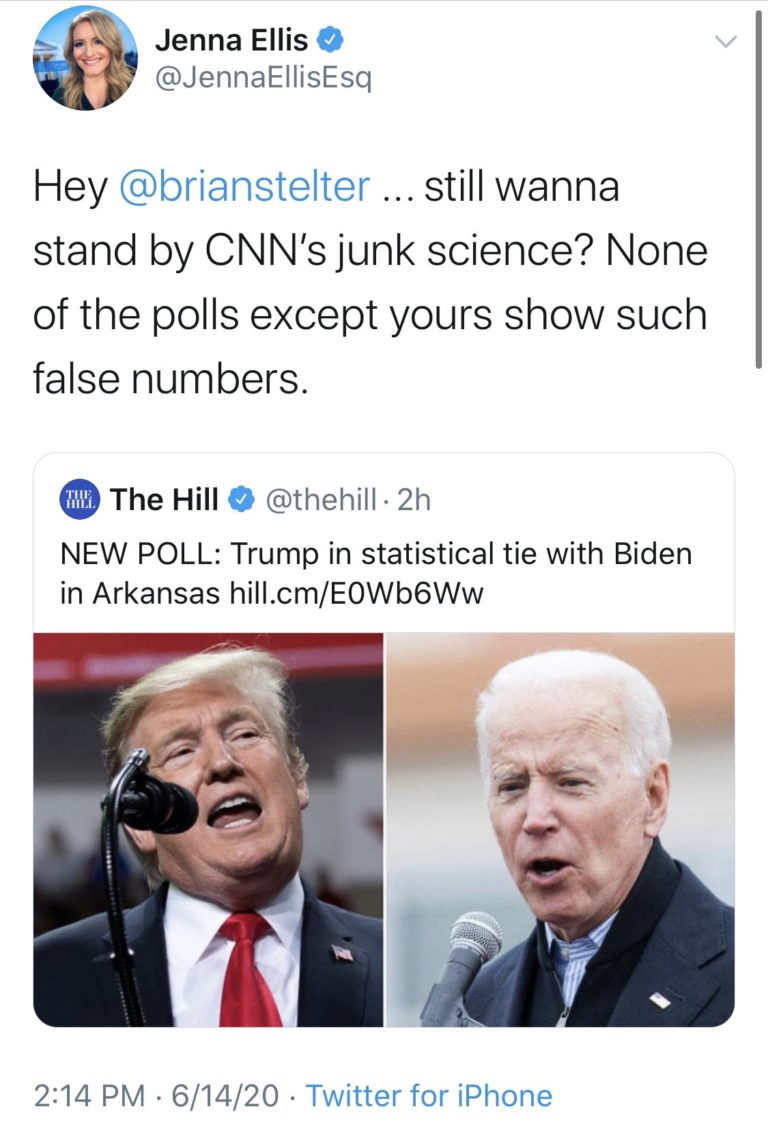Click the Jenna Ellis display name
768x1137 pixels.
click(x=231, y=40)
